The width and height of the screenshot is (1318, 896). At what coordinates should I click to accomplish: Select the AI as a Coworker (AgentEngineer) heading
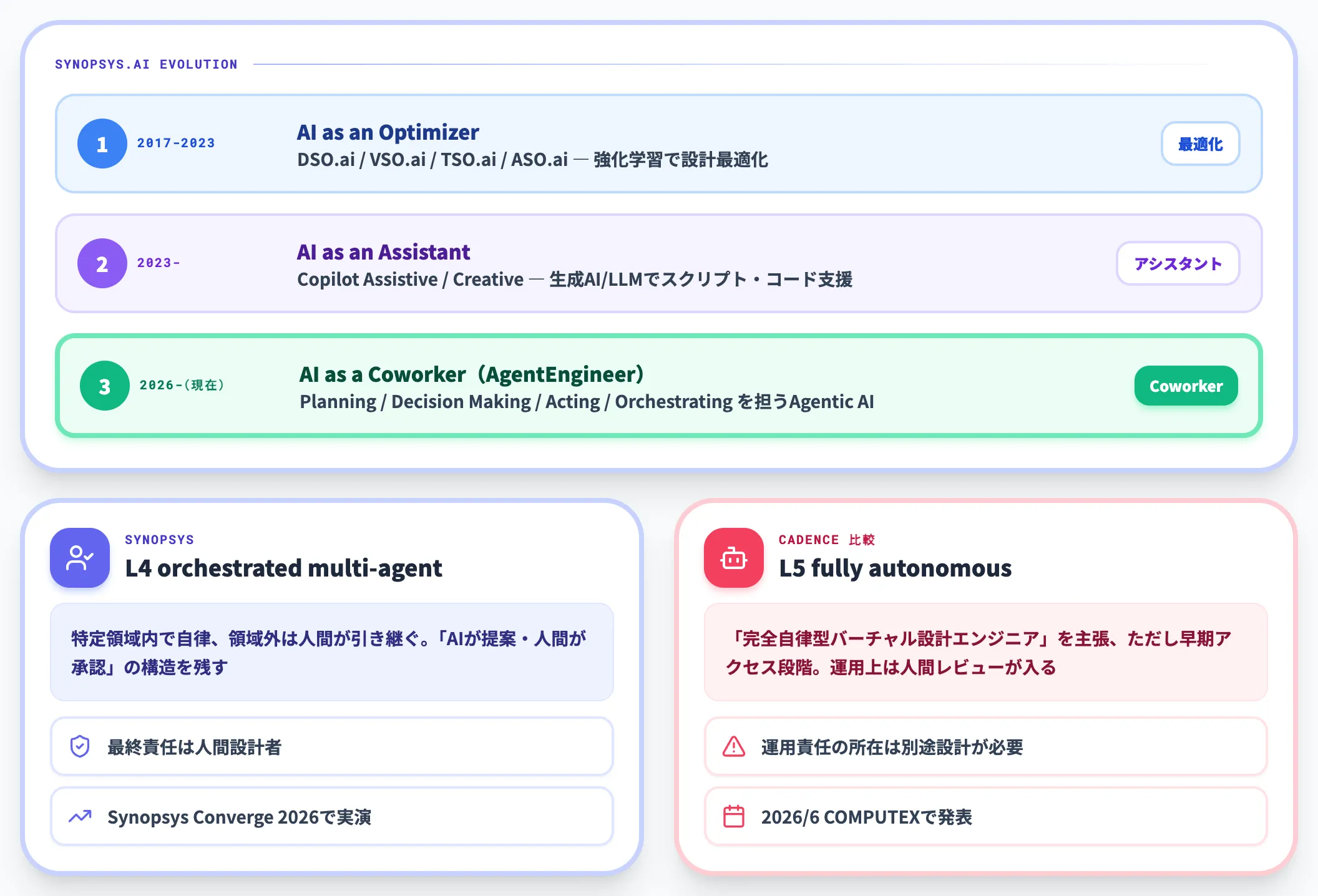click(472, 374)
